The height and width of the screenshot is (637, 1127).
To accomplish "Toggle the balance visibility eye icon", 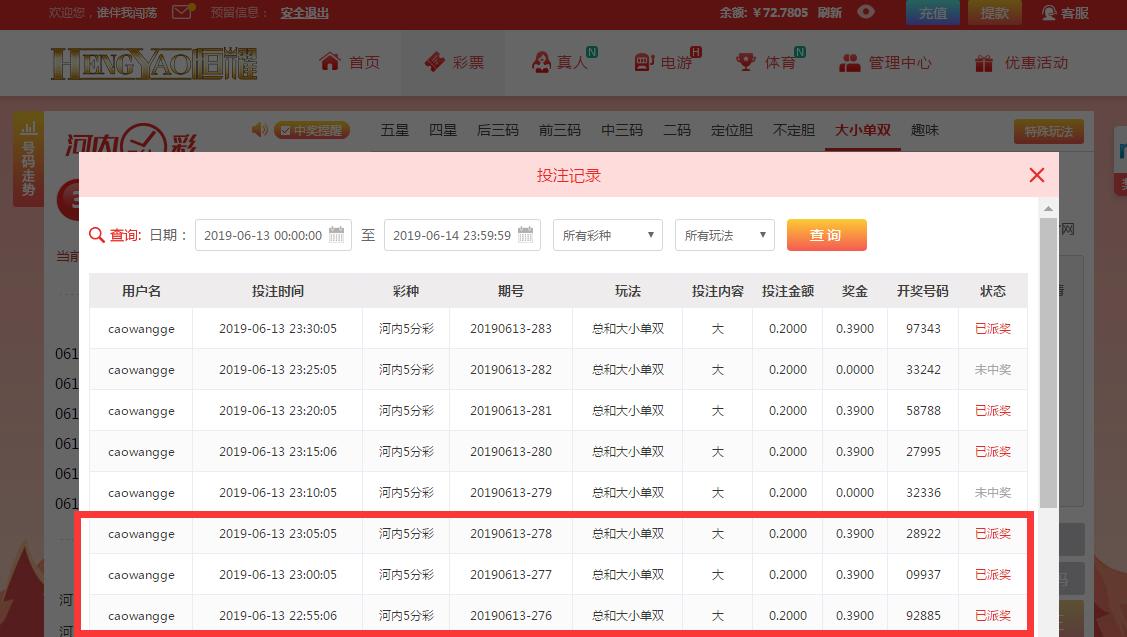I will [865, 12].
